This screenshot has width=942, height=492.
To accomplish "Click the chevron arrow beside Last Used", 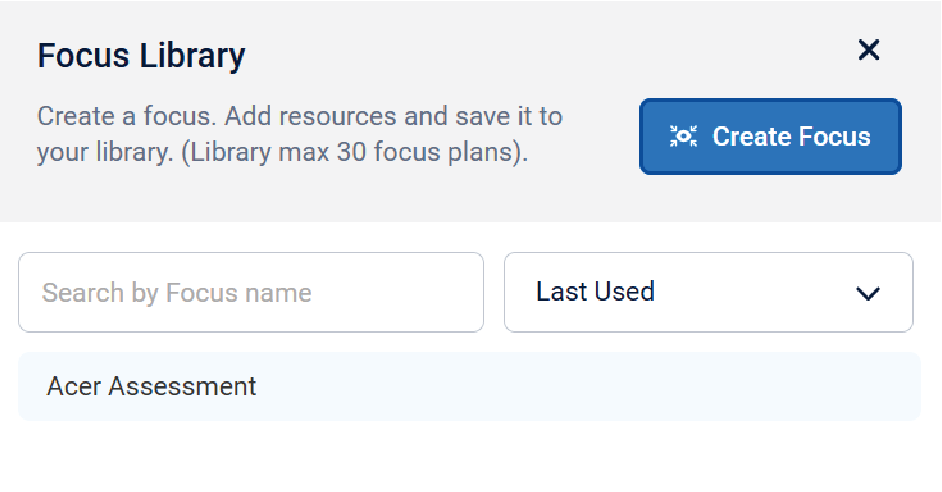I will pos(867,293).
